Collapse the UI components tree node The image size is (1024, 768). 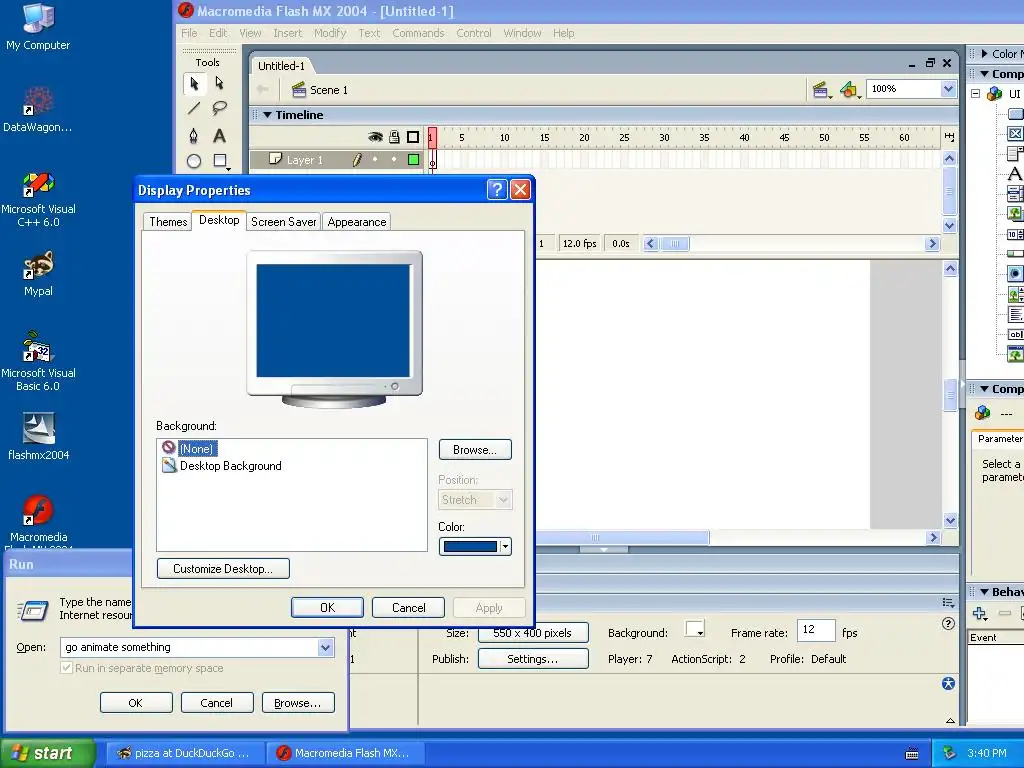tap(975, 93)
